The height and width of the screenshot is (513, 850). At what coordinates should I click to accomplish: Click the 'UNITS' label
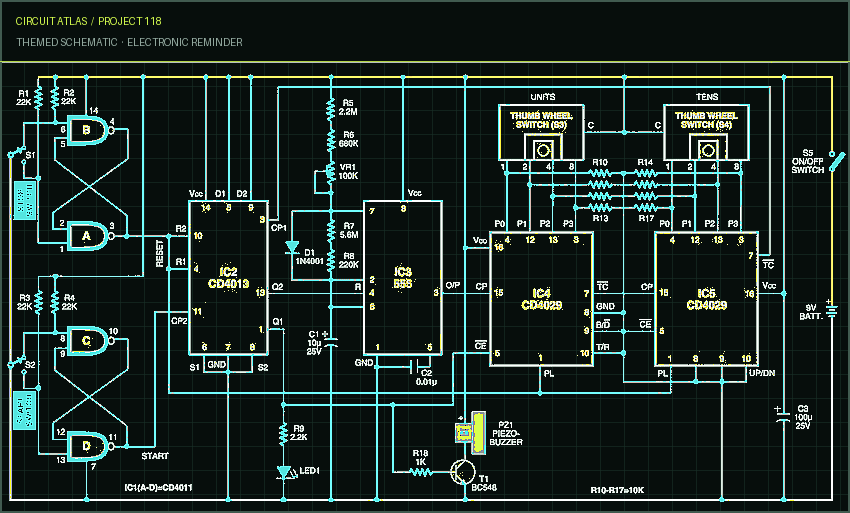click(543, 97)
